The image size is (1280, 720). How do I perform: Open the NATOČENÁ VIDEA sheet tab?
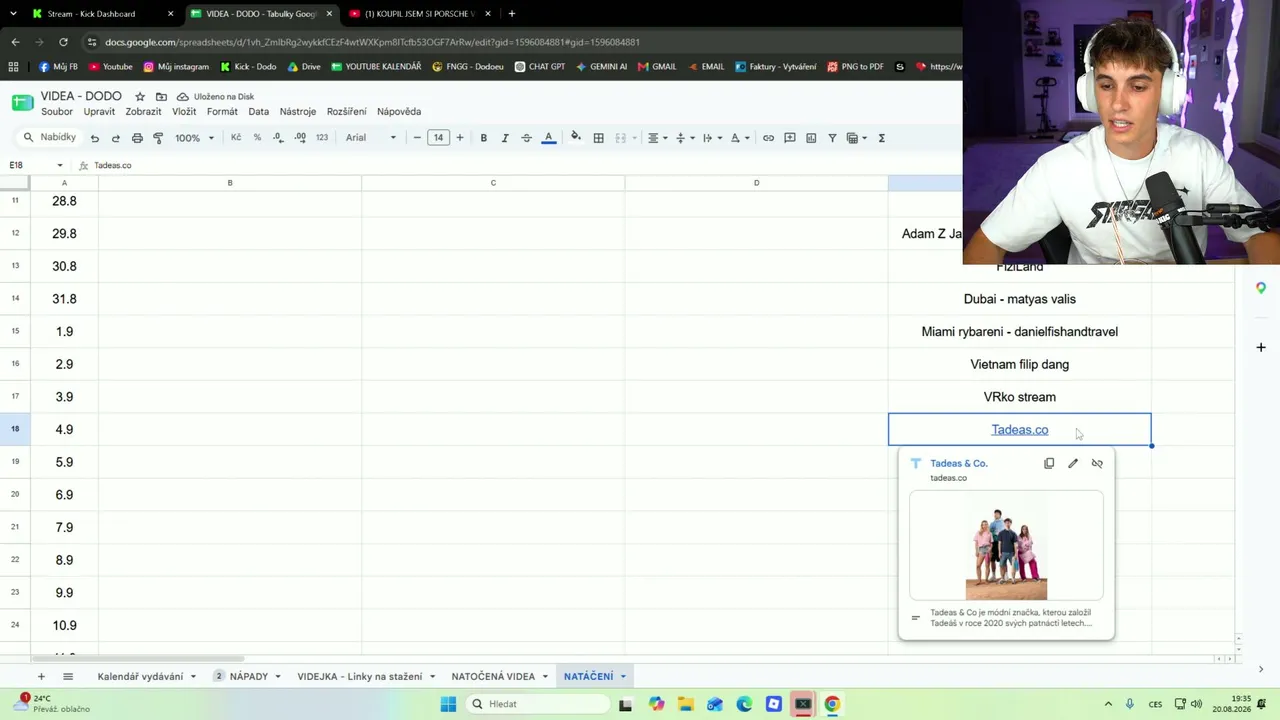(493, 677)
